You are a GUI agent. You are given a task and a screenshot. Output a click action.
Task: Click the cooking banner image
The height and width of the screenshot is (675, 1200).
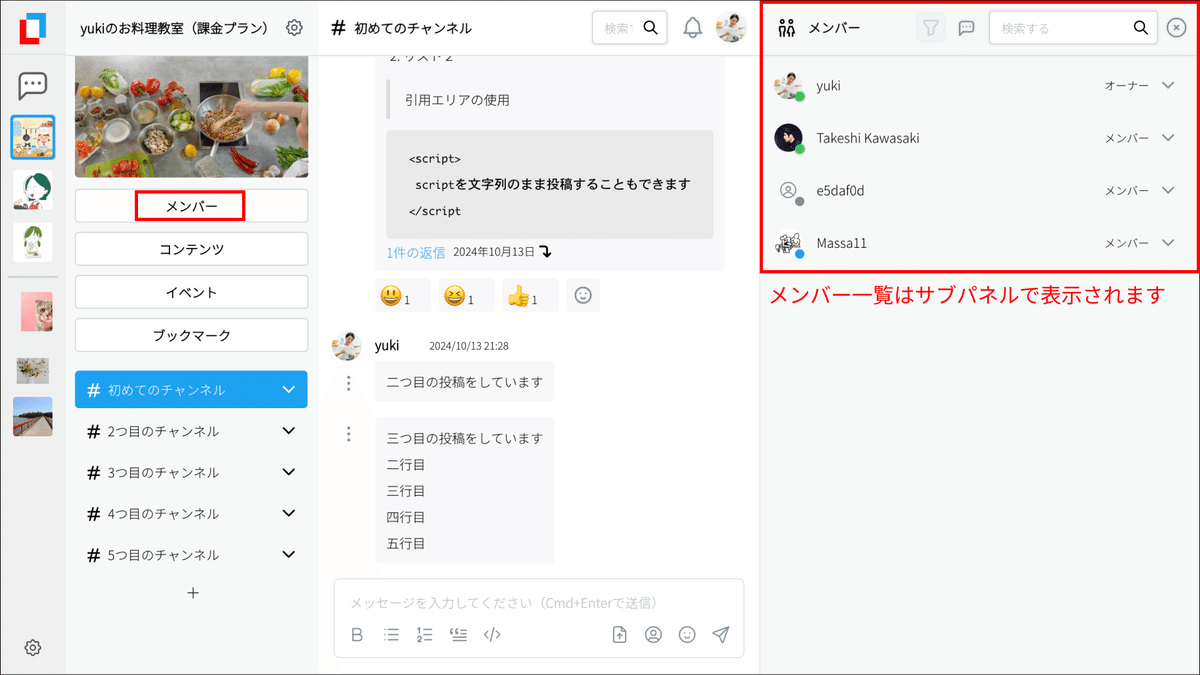pyautogui.click(x=191, y=117)
